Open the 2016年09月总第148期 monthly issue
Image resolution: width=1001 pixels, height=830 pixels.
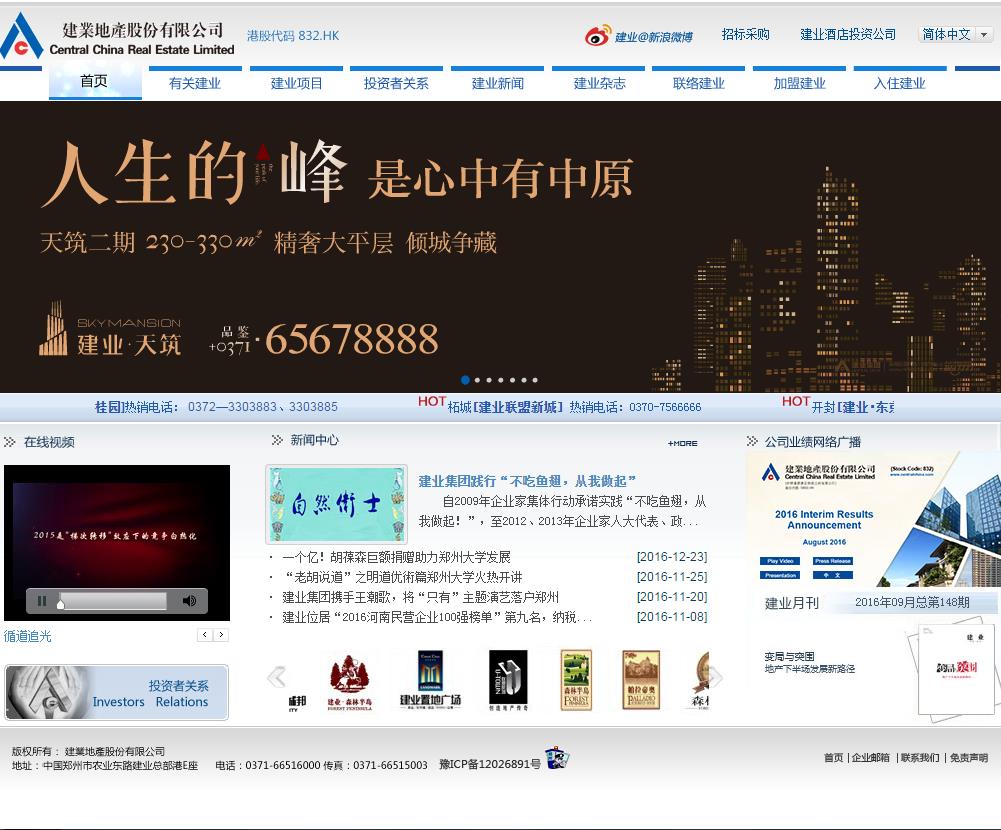(x=912, y=602)
